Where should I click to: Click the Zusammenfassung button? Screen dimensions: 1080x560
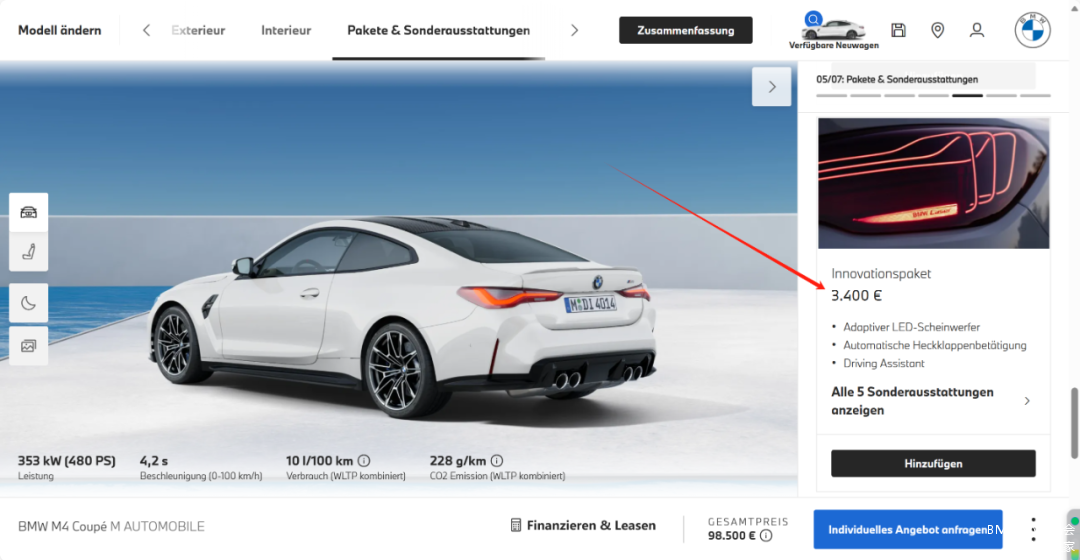coord(685,30)
